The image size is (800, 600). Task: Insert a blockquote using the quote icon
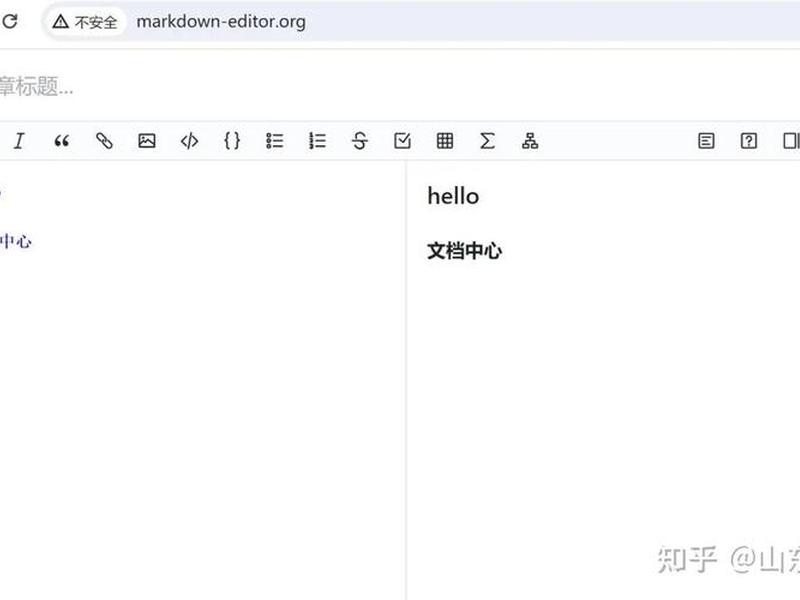[x=62, y=141]
